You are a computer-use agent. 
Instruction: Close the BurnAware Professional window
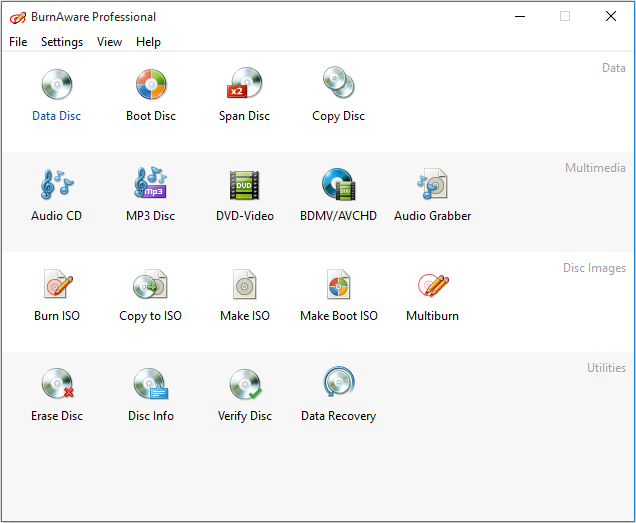pyautogui.click(x=611, y=16)
